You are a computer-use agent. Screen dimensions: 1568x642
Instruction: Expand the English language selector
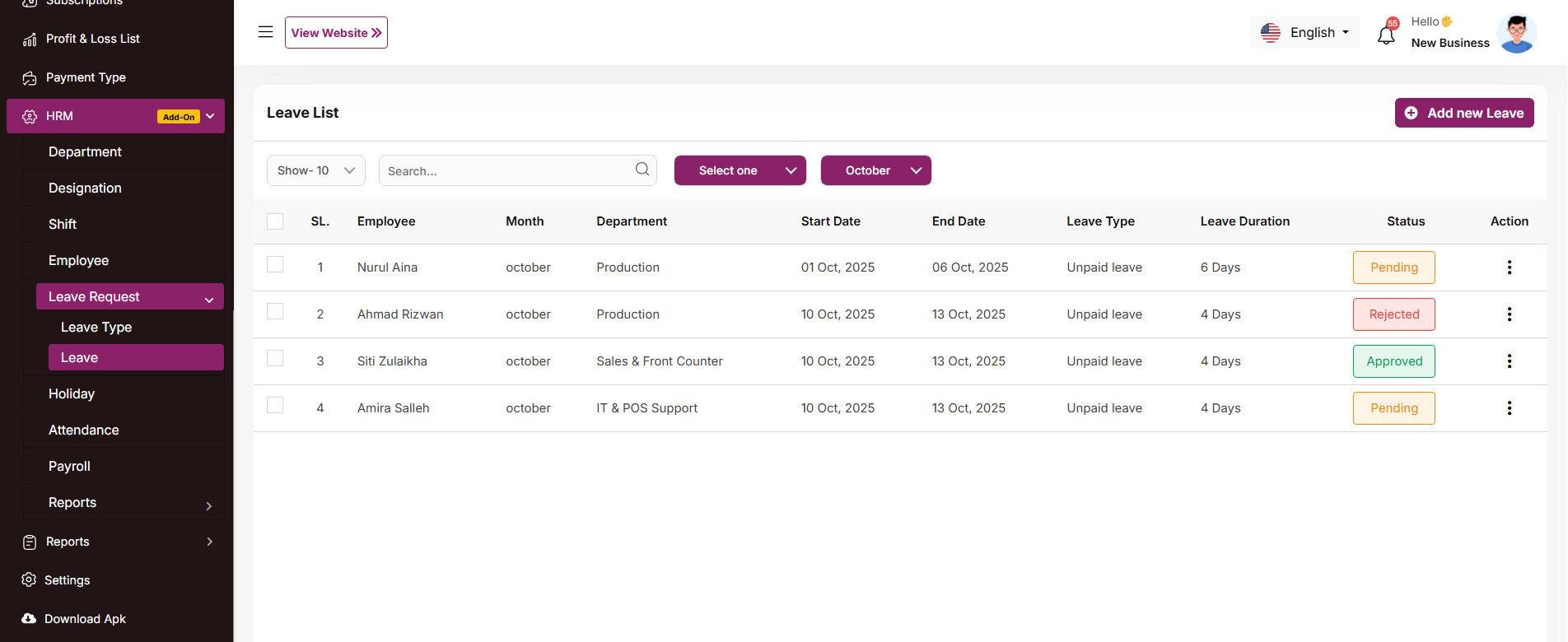pos(1305,33)
